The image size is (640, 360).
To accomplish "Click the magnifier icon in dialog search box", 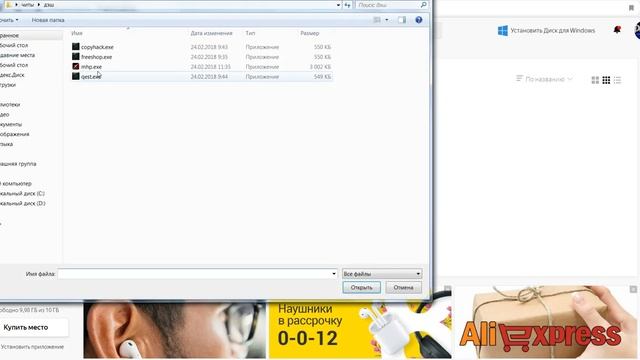I will pyautogui.click(x=424, y=5).
